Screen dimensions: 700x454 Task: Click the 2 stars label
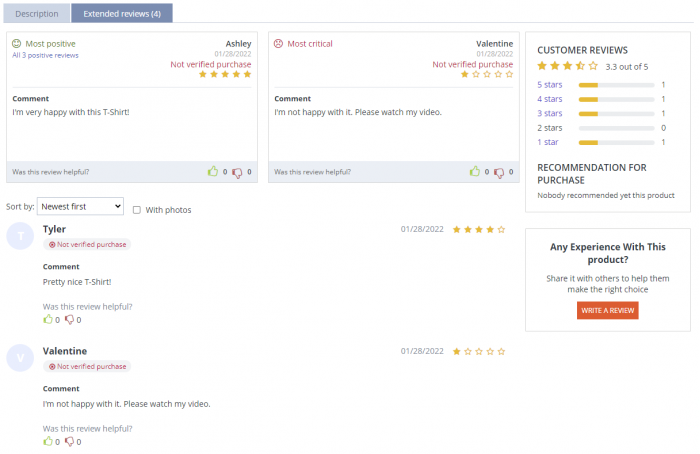pyautogui.click(x=550, y=128)
